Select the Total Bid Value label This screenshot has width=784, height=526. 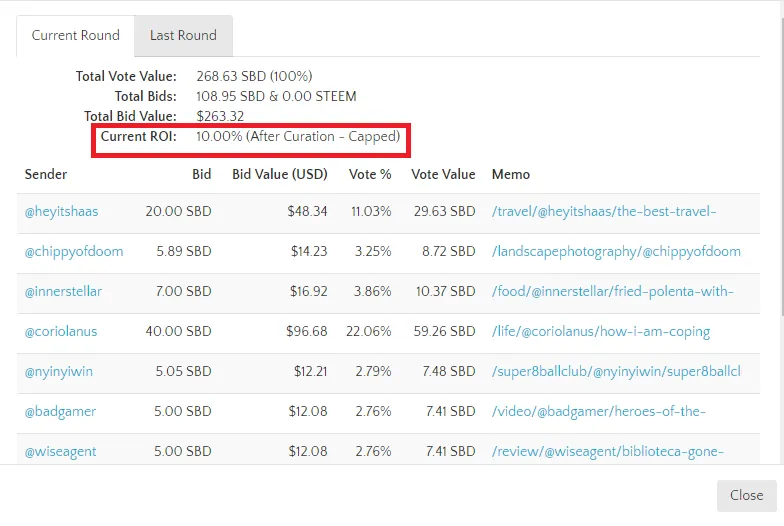[130, 116]
